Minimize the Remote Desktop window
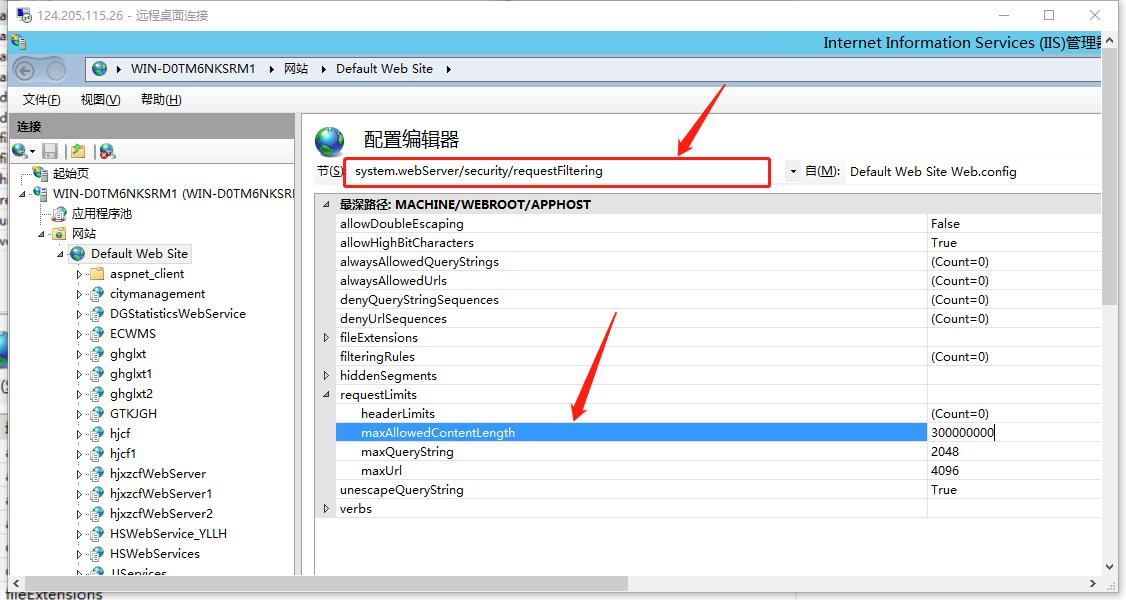The height and width of the screenshot is (600, 1126). coord(1004,15)
